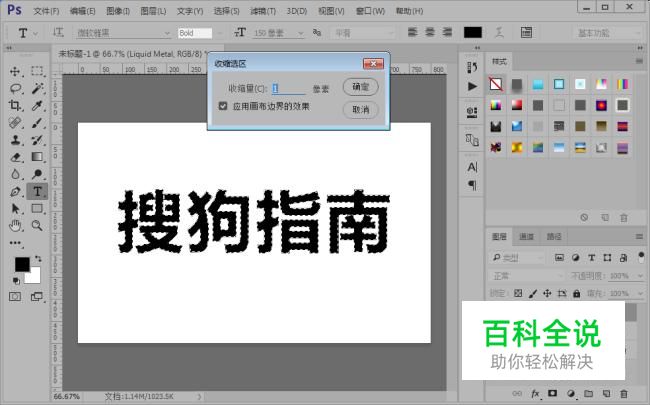Click the Paragraph panel icon
This screenshot has height=405, width=650.
472,186
